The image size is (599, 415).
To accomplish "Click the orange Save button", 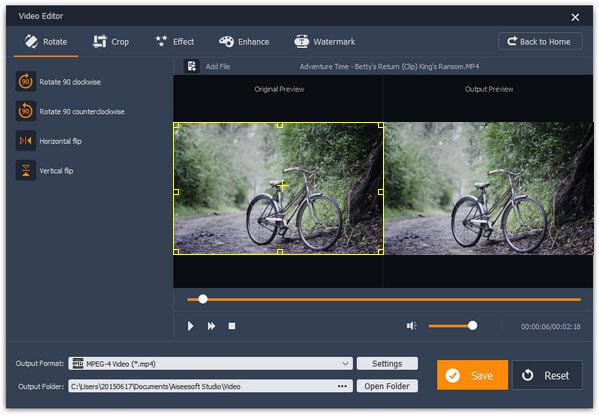I will 472,375.
